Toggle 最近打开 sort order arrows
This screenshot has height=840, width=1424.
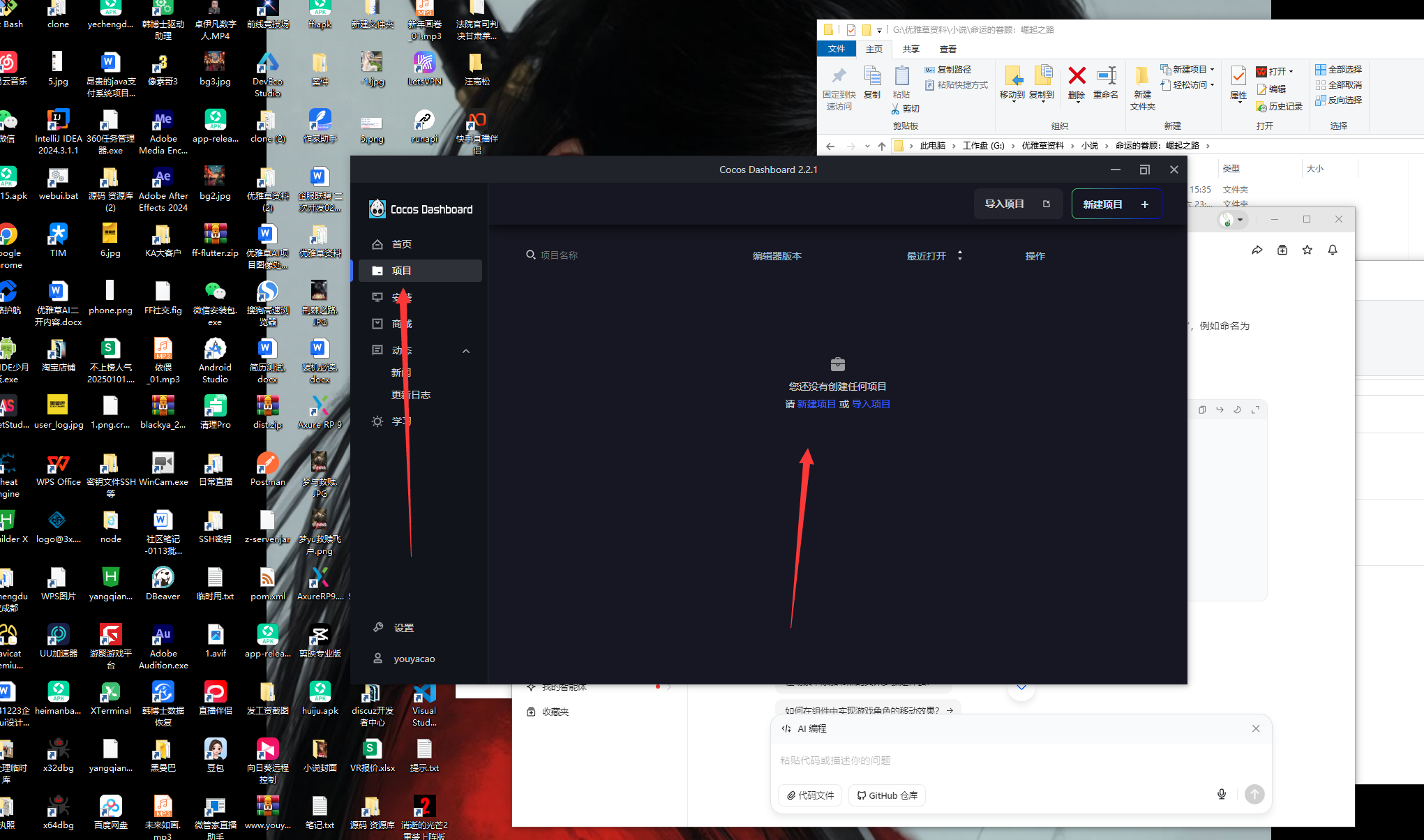click(x=960, y=255)
